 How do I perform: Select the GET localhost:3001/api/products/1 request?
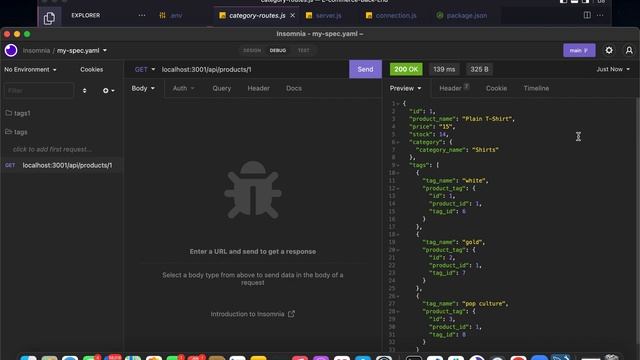(x=62, y=165)
